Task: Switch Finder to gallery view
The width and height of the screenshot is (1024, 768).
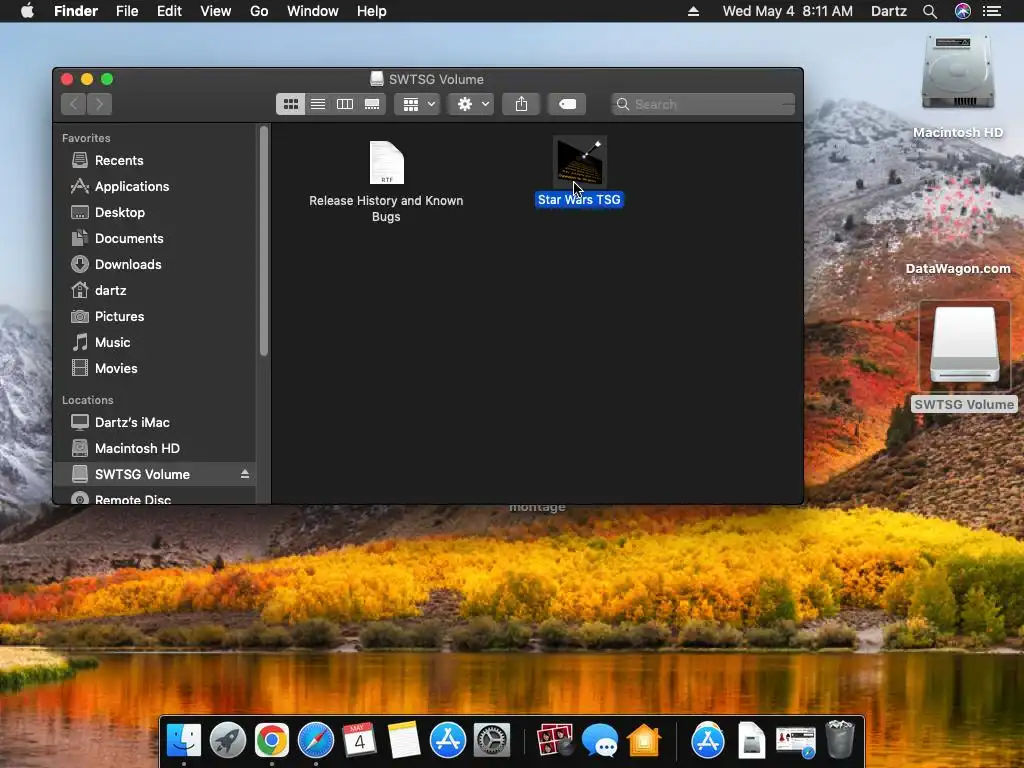Action: pos(372,104)
